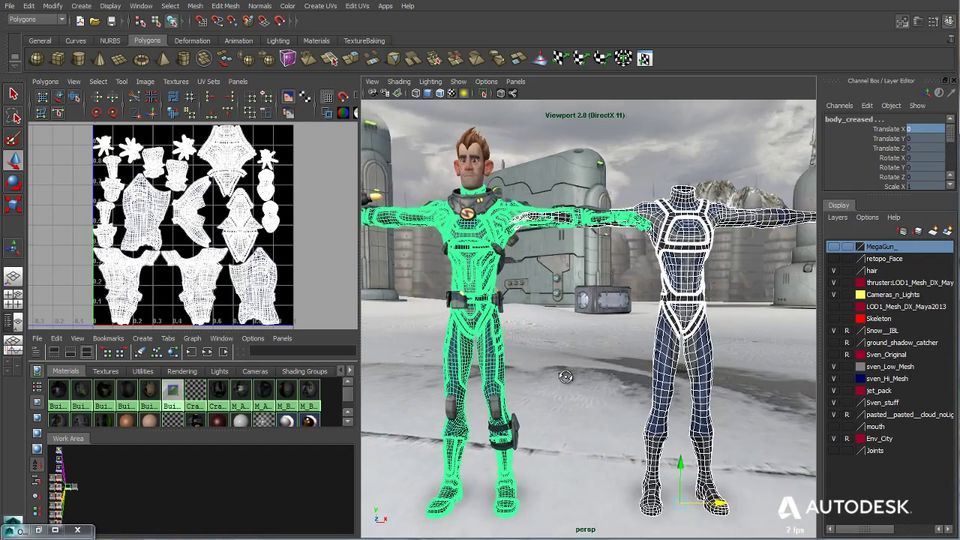Viewport: 960px width, 540px height.
Task: Create a polygon torus from the shelf
Action: (x=141, y=59)
